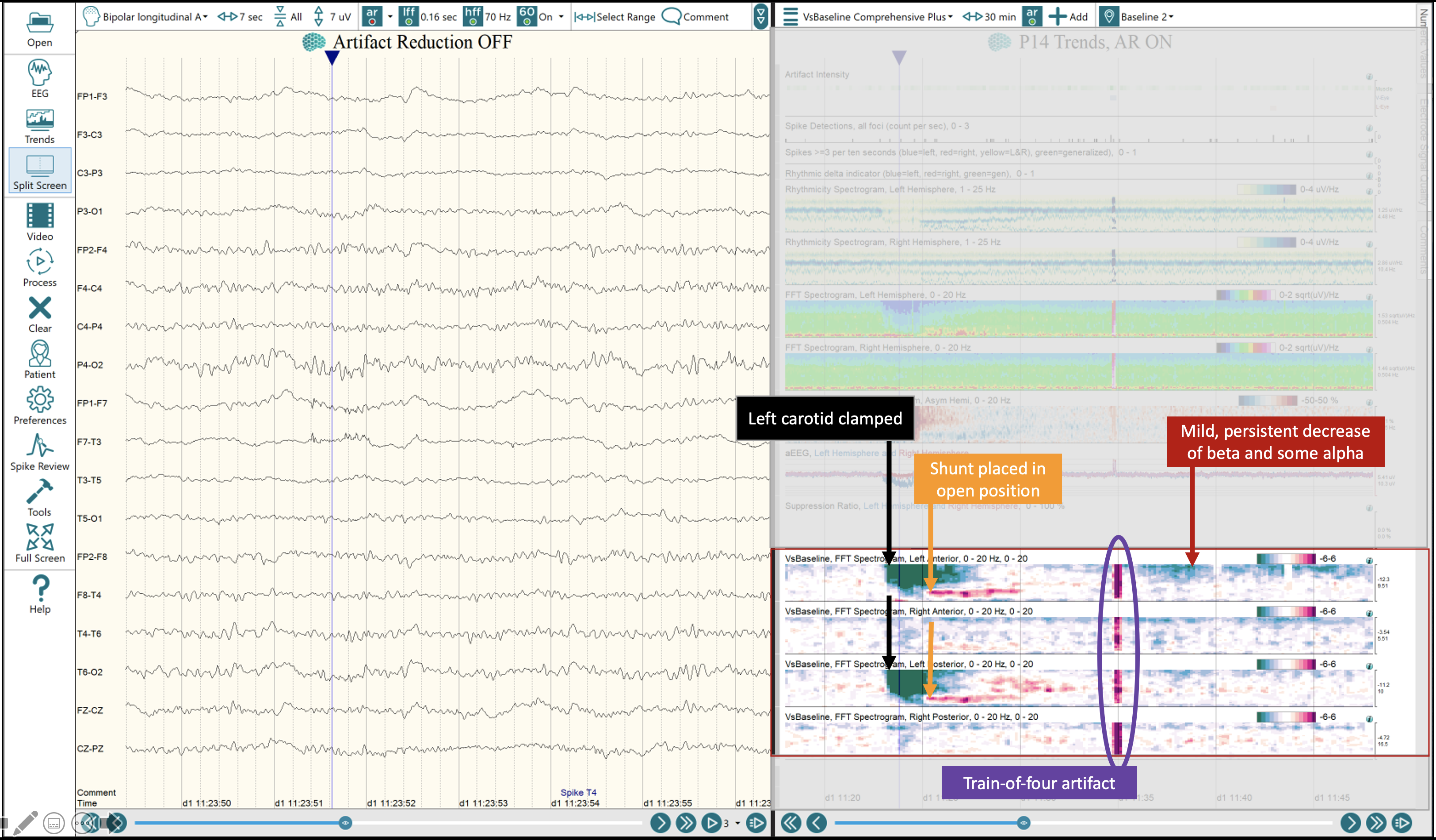
Task: Step EEG forward one page
Action: tap(660, 823)
